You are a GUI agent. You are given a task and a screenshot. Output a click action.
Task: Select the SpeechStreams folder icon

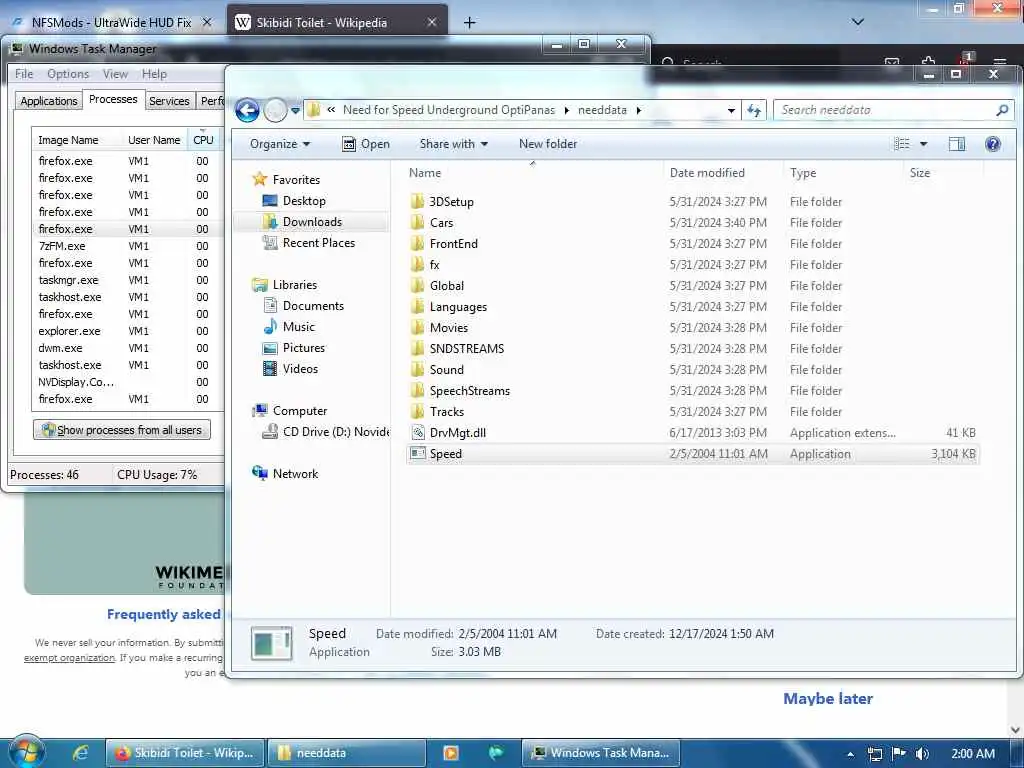(418, 390)
